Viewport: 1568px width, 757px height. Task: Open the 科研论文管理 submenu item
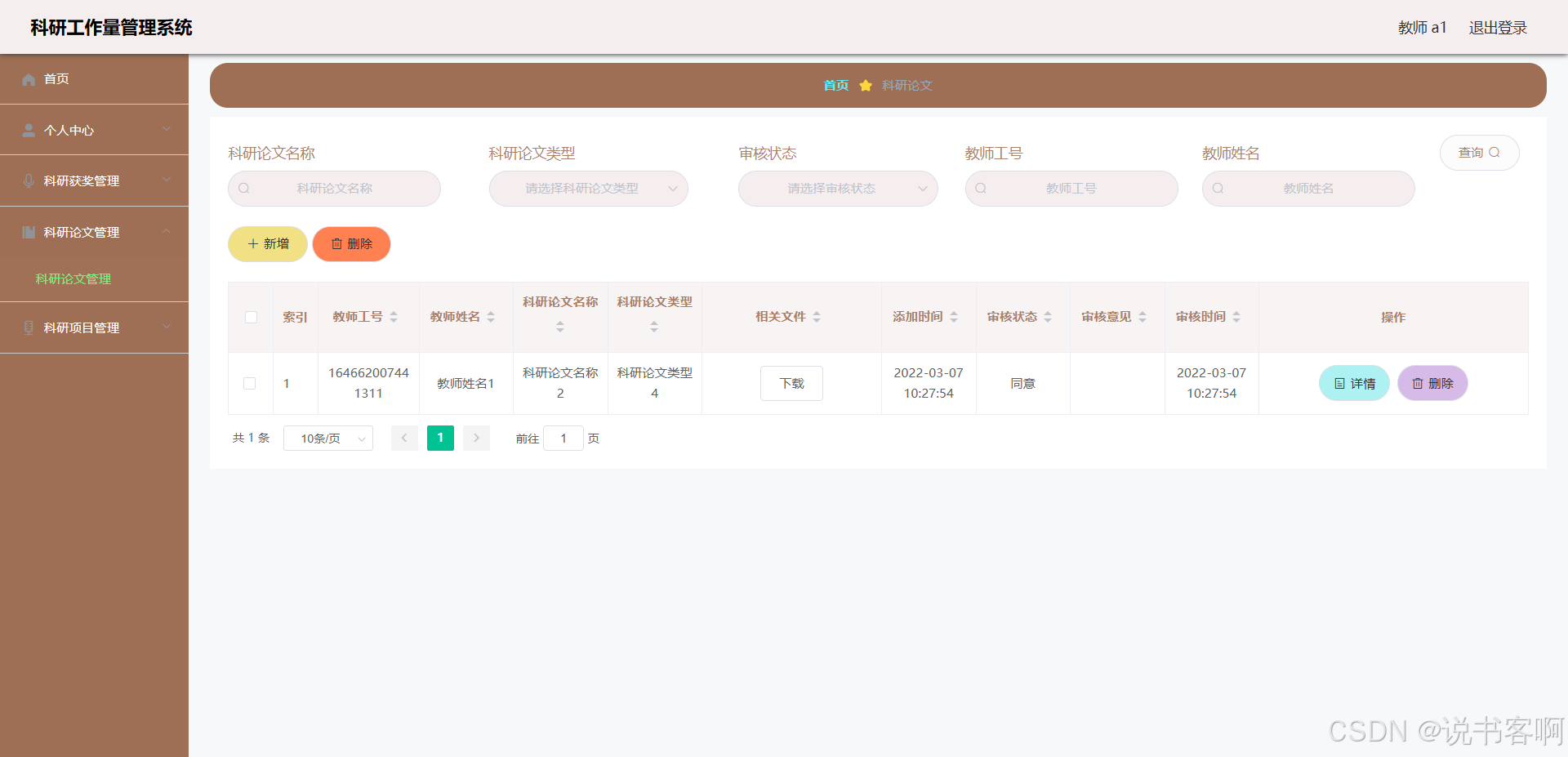[73, 278]
